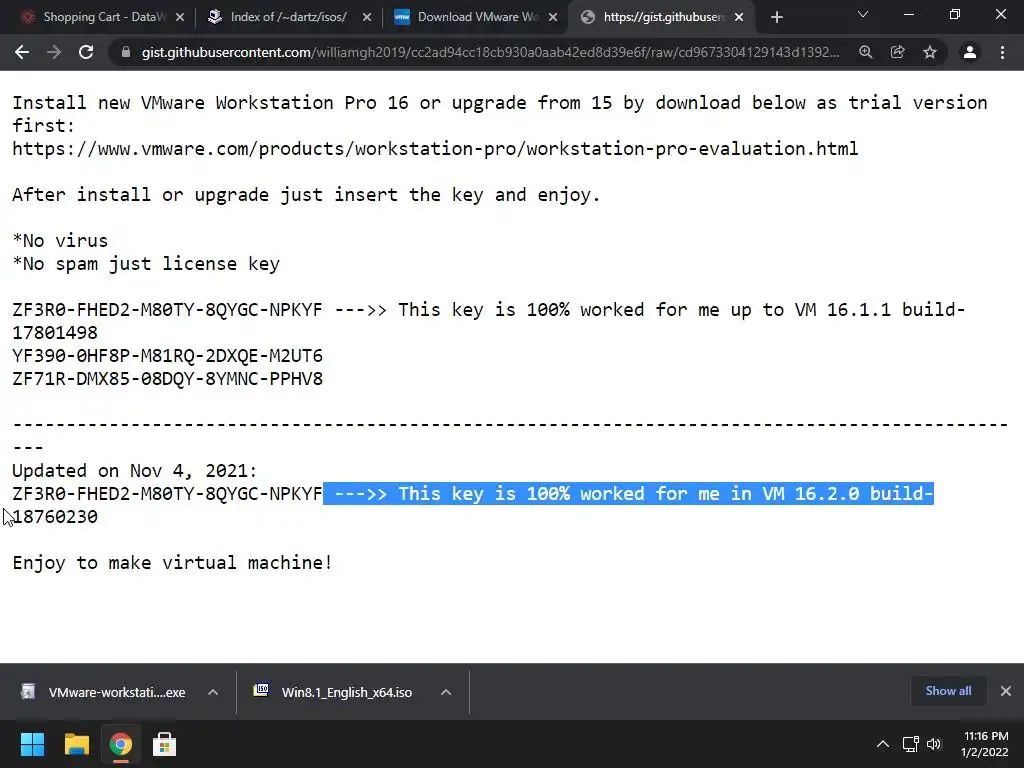Expand options for VMware exe download
Viewport: 1024px width, 768px height.
(x=213, y=692)
